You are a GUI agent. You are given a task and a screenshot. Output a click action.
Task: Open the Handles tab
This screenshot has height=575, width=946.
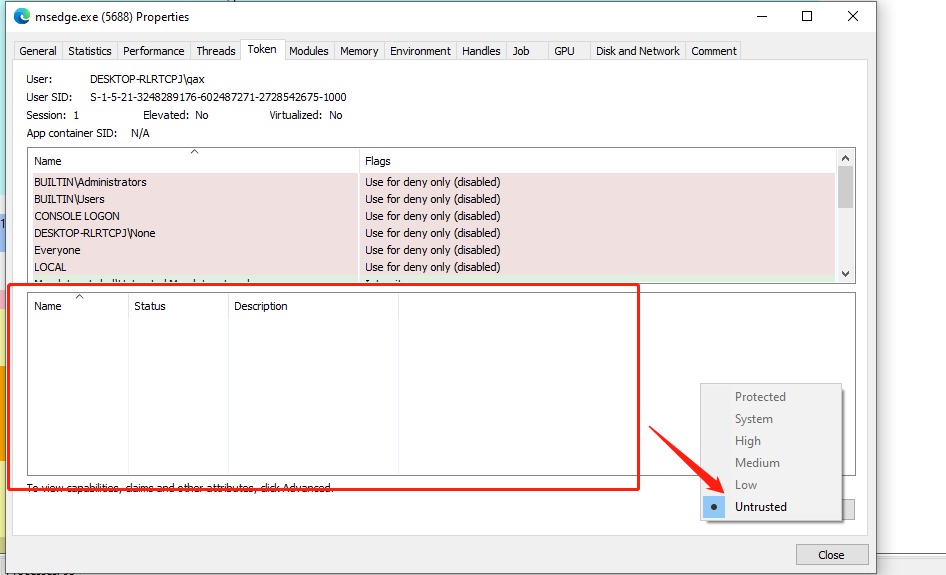(481, 51)
